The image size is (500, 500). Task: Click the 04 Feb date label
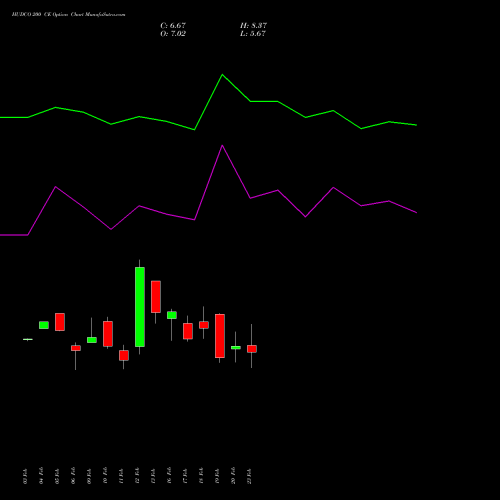(41, 476)
